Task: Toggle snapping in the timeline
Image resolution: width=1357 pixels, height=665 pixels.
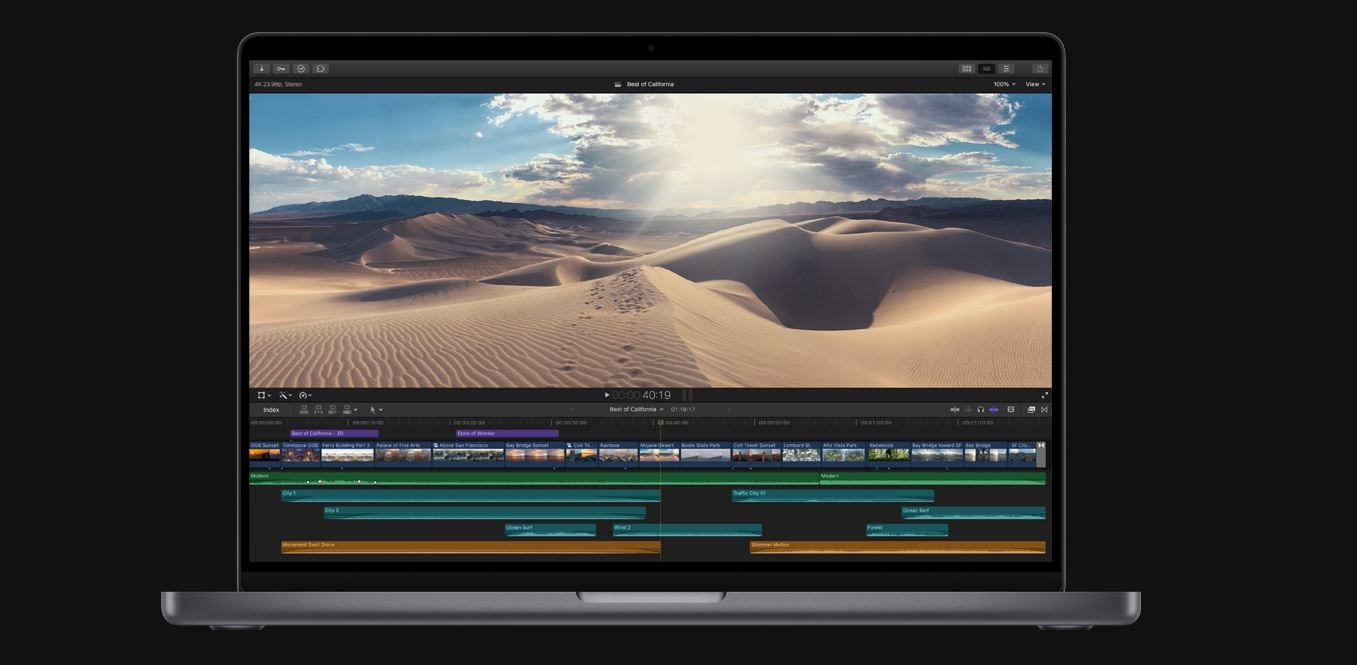Action: [x=993, y=409]
